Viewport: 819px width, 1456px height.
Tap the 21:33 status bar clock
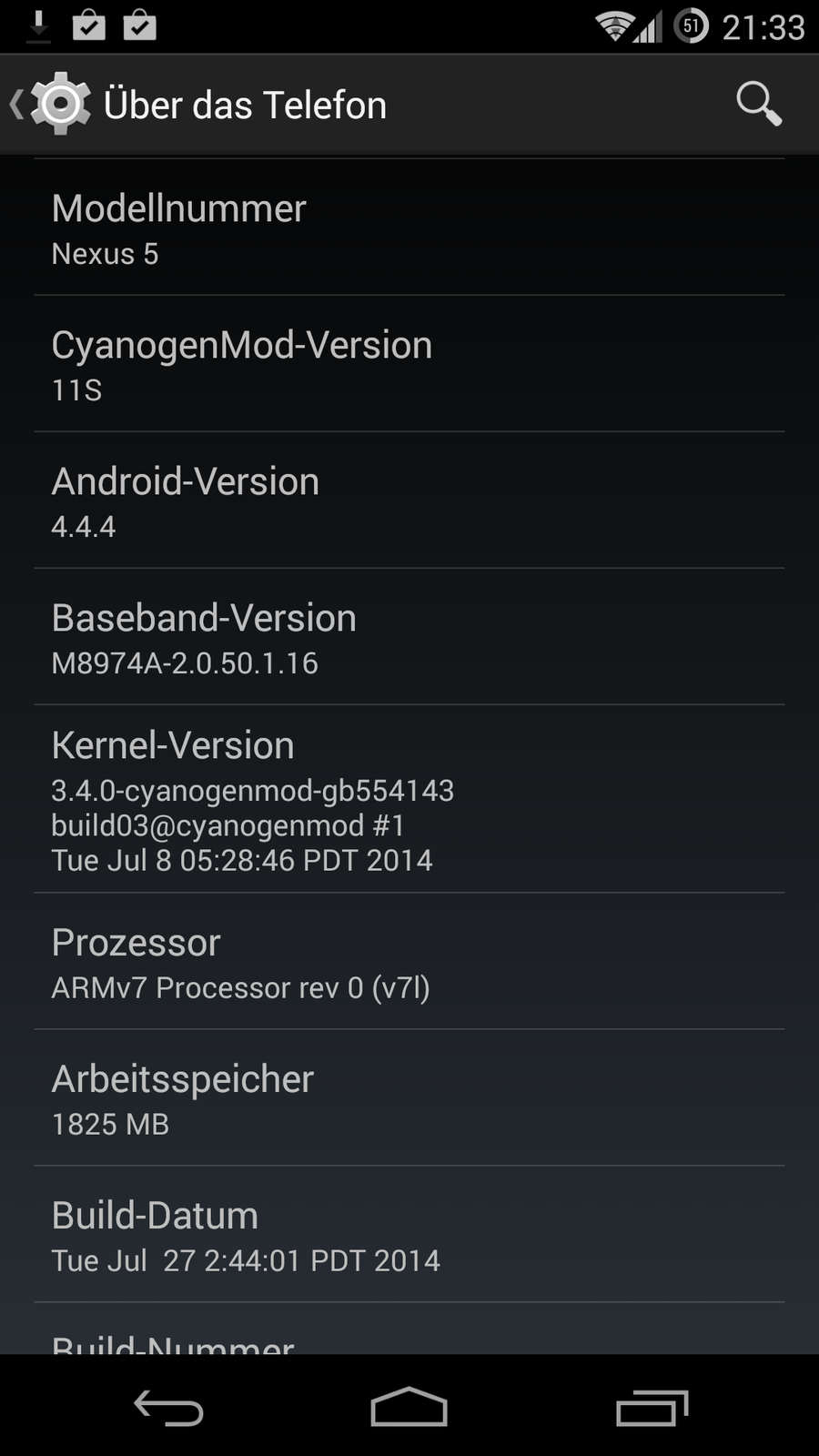coord(763,27)
